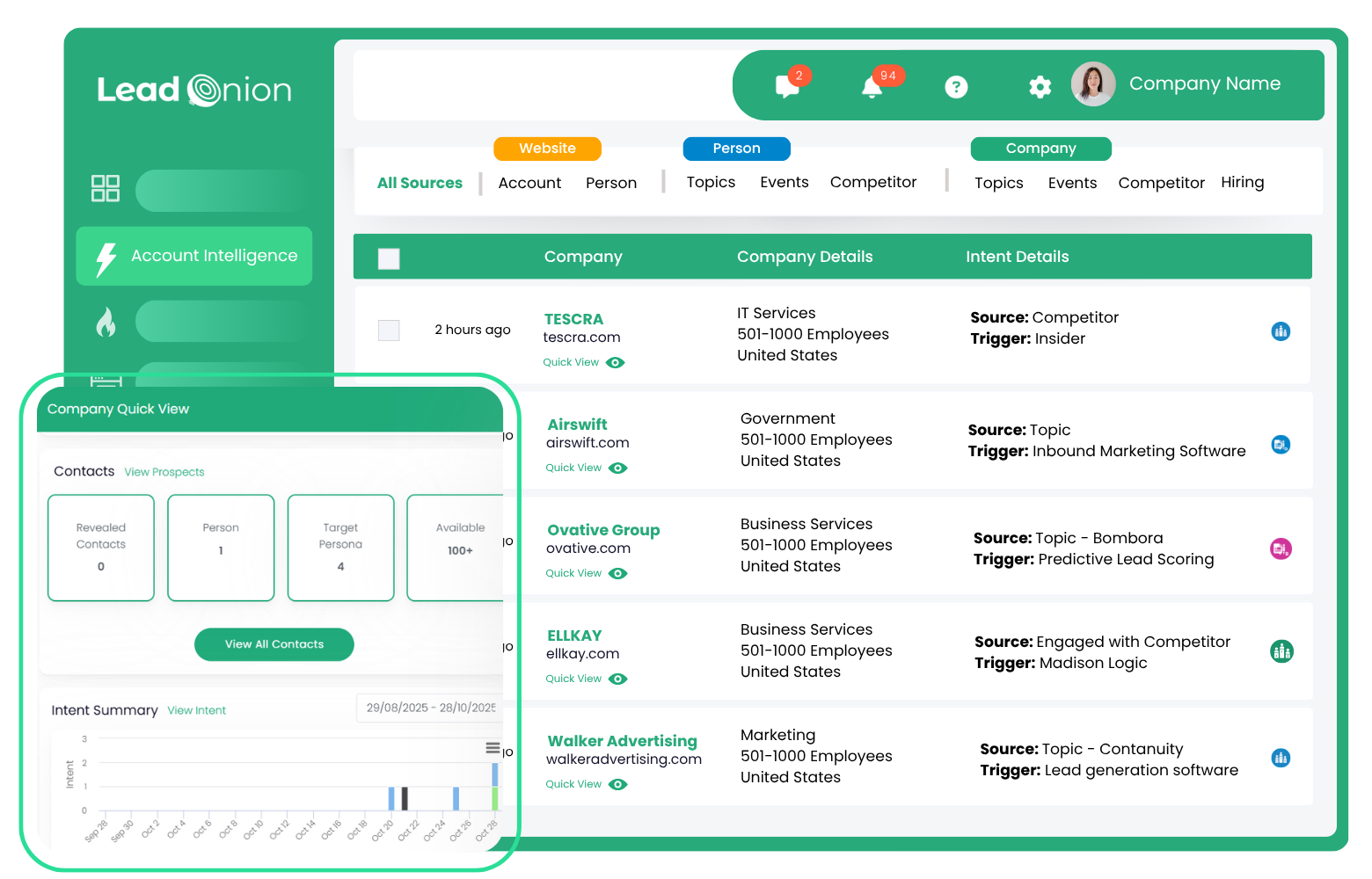
Task: Open the chat messages icon
Action: [x=786, y=86]
